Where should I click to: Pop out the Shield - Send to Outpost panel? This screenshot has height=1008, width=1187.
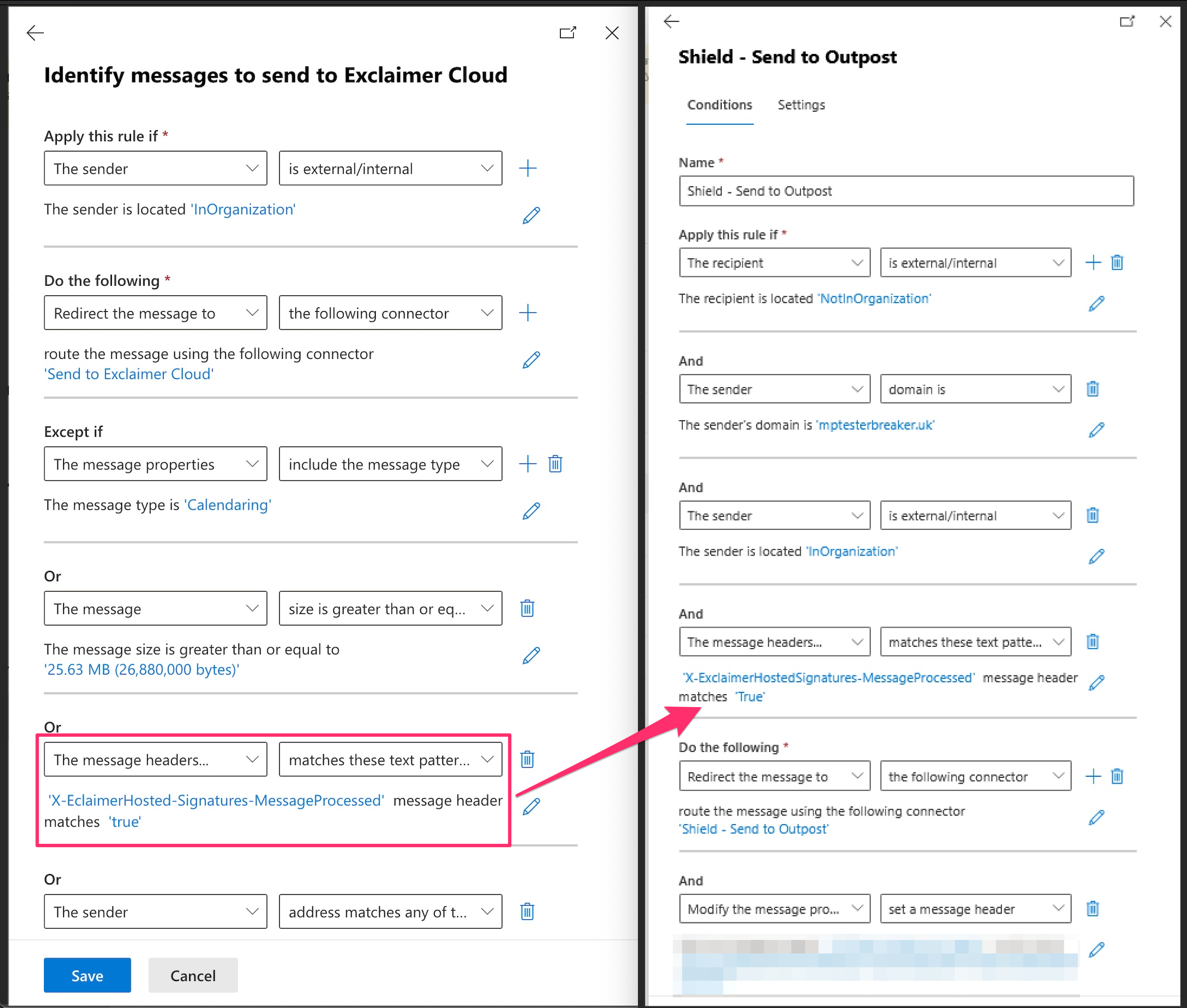[1127, 22]
